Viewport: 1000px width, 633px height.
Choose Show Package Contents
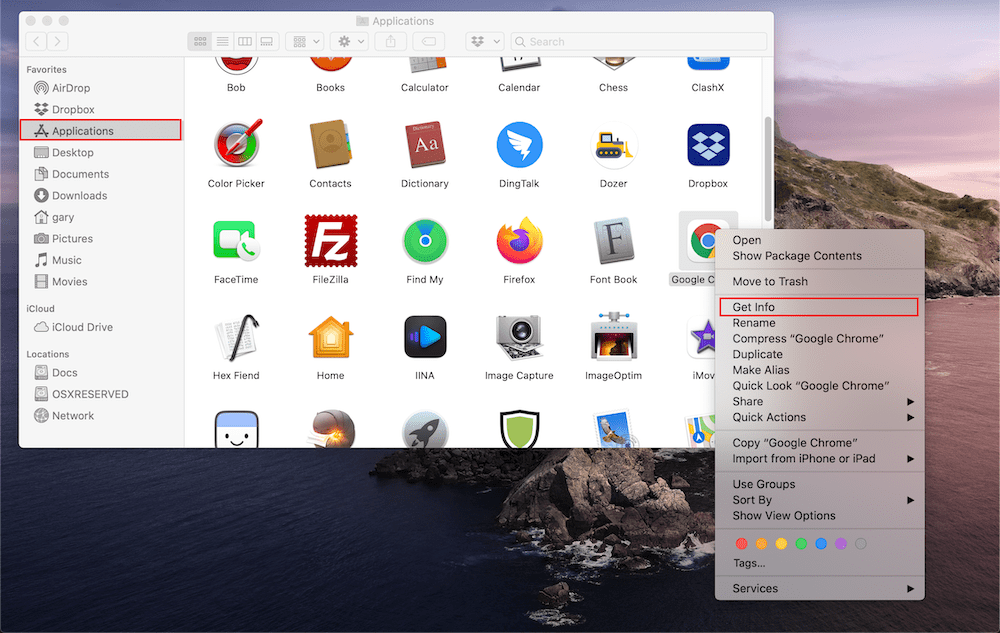pyautogui.click(x=820, y=256)
